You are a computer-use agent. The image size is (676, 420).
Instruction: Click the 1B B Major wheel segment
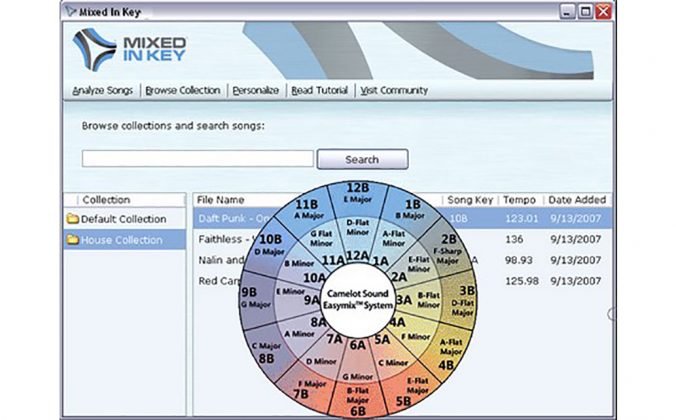coord(410,210)
